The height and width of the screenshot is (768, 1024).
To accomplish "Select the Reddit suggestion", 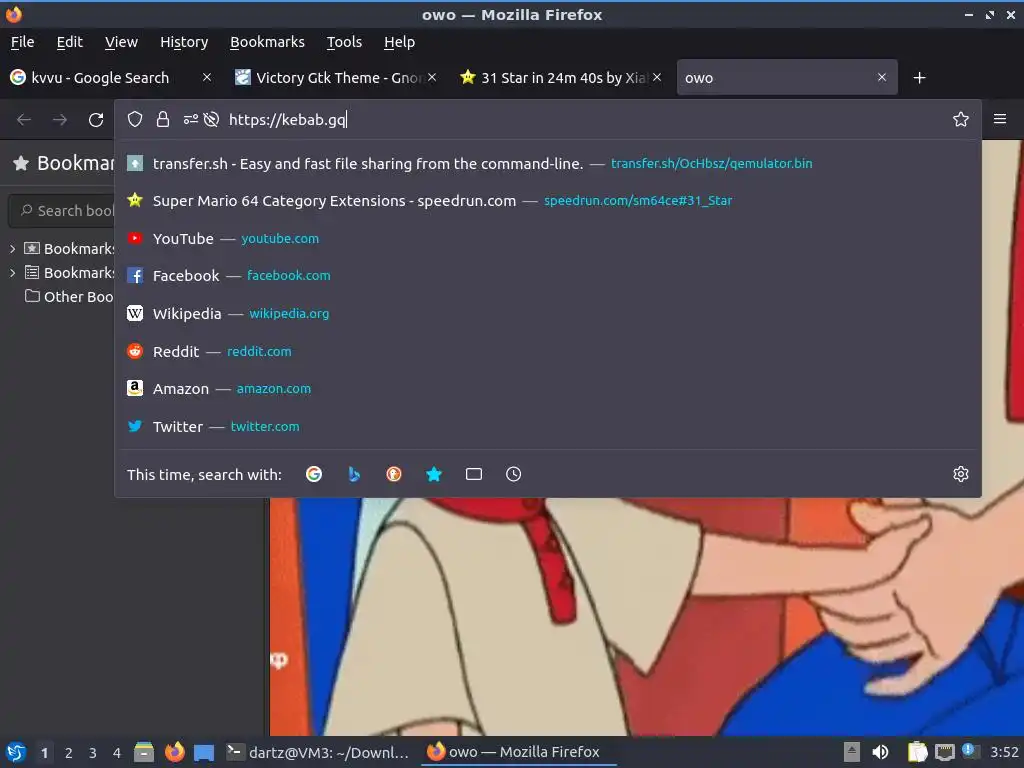I will tap(547, 351).
